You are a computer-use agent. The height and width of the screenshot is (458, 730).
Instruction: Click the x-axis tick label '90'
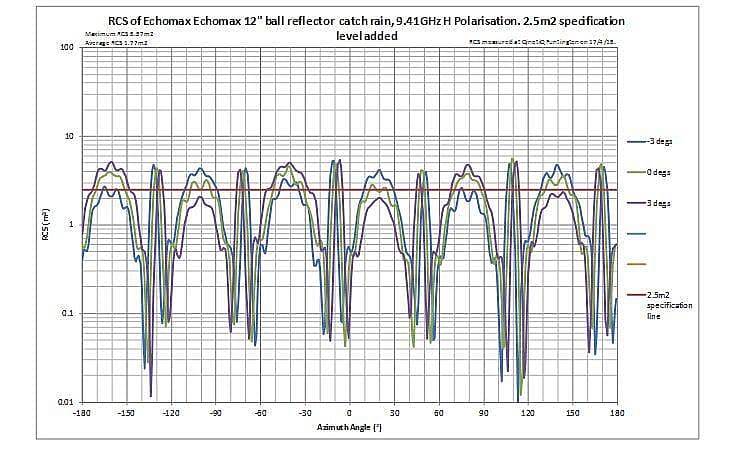tap(484, 413)
